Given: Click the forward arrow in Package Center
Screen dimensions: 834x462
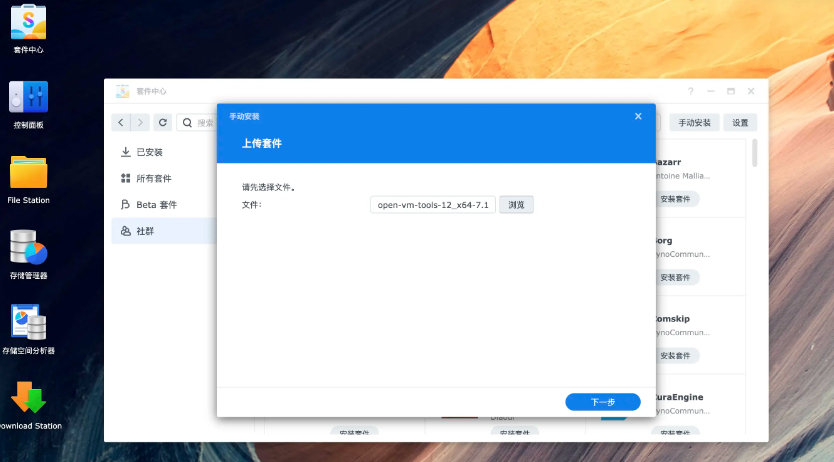Looking at the screenshot, I should click(x=140, y=123).
